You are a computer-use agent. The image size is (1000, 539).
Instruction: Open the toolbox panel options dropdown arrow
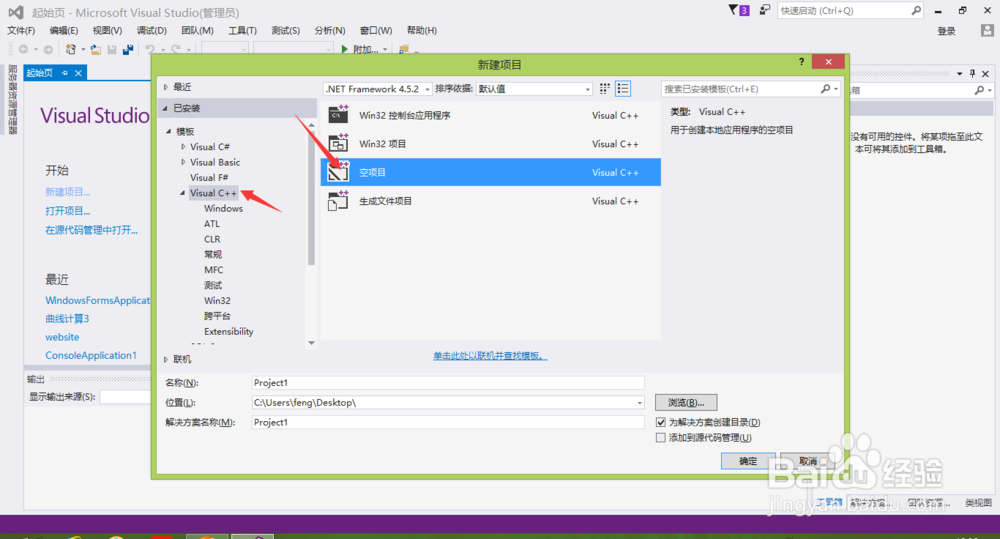[x=959, y=74]
